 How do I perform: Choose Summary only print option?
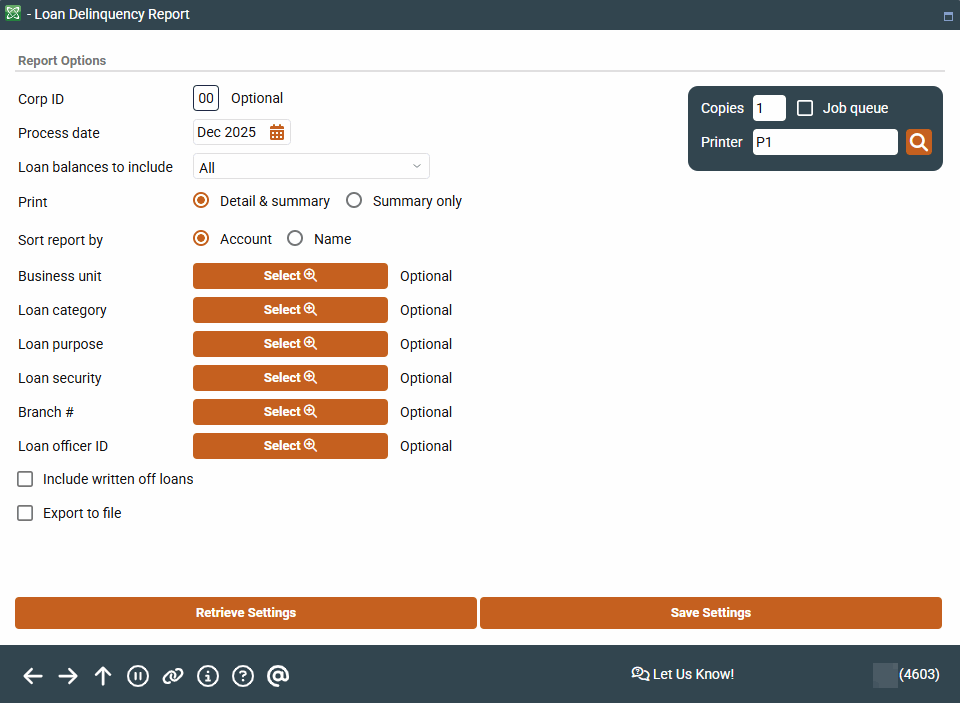coord(354,201)
